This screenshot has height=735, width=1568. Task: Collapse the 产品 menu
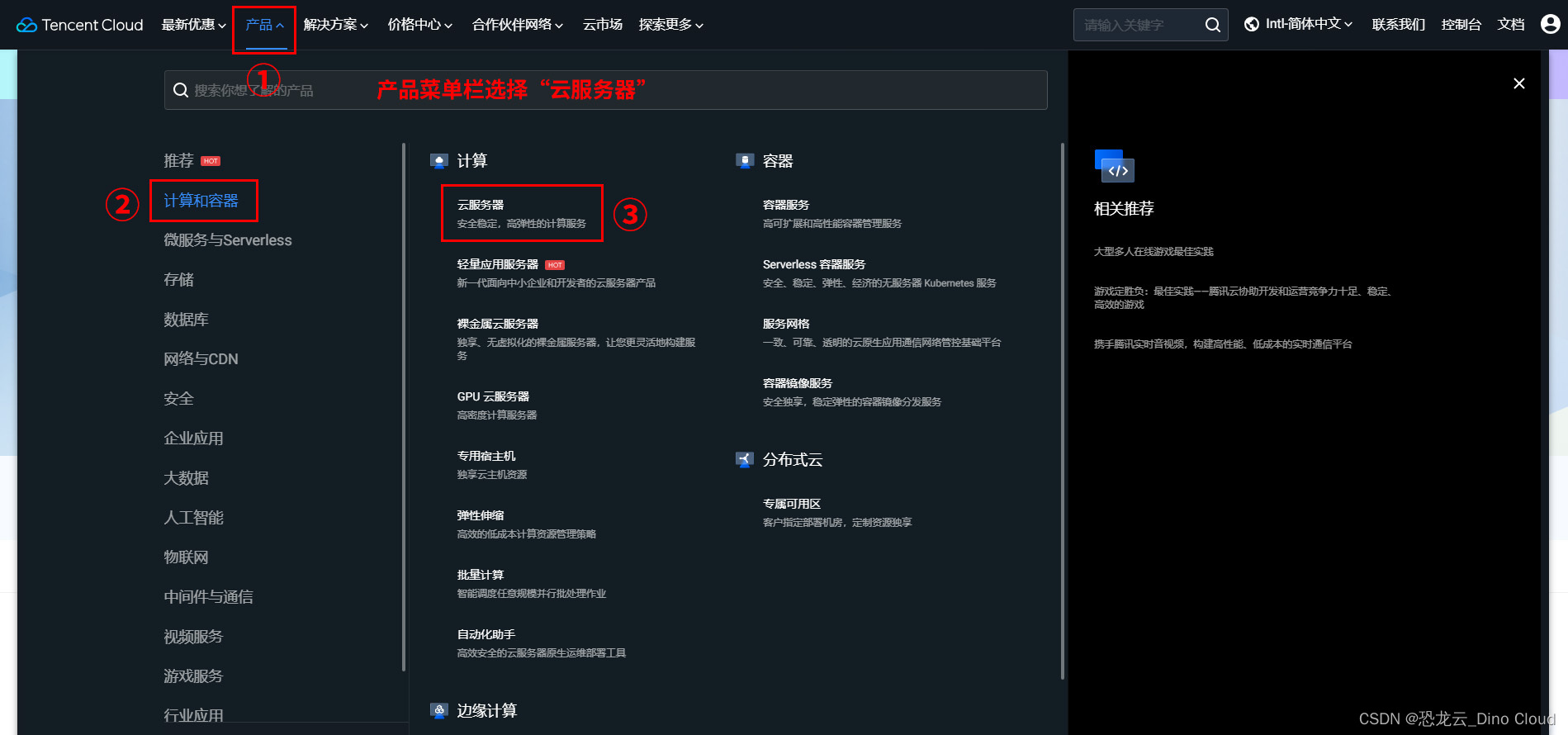tap(264, 25)
